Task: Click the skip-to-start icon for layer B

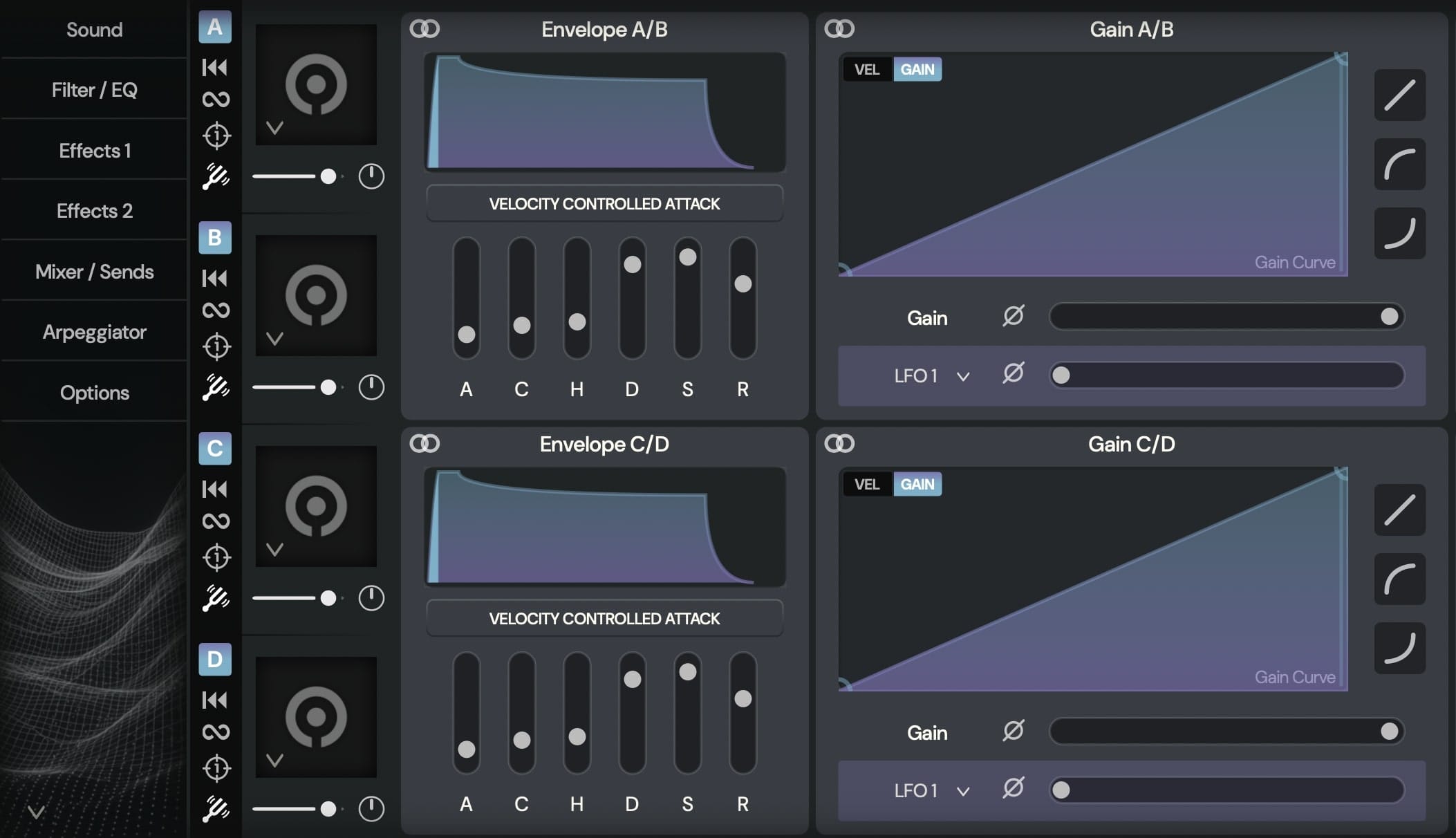Action: point(215,279)
